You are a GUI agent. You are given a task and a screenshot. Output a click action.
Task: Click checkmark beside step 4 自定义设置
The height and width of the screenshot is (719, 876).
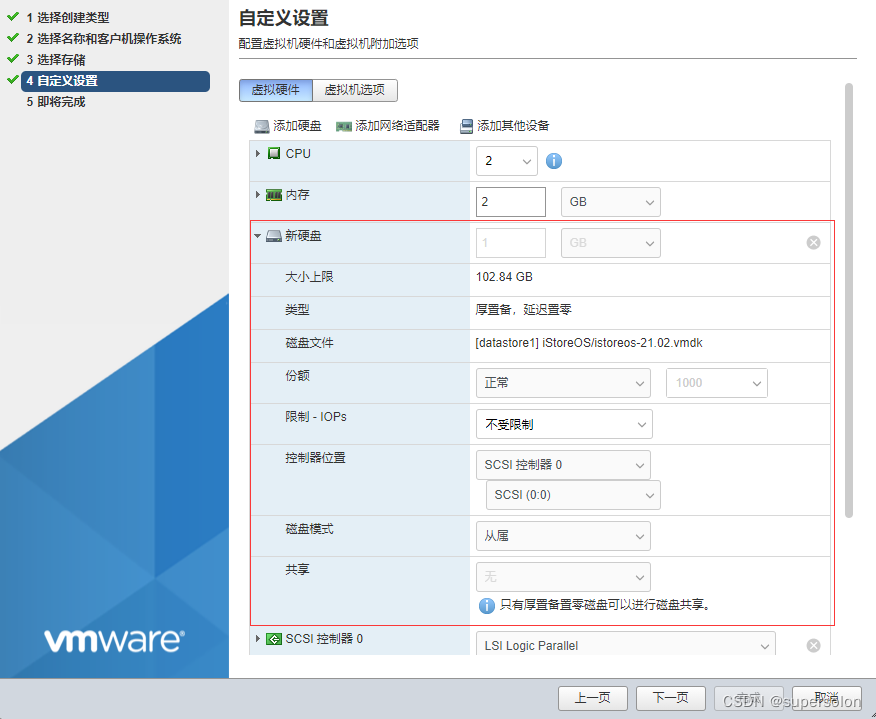click(13, 79)
